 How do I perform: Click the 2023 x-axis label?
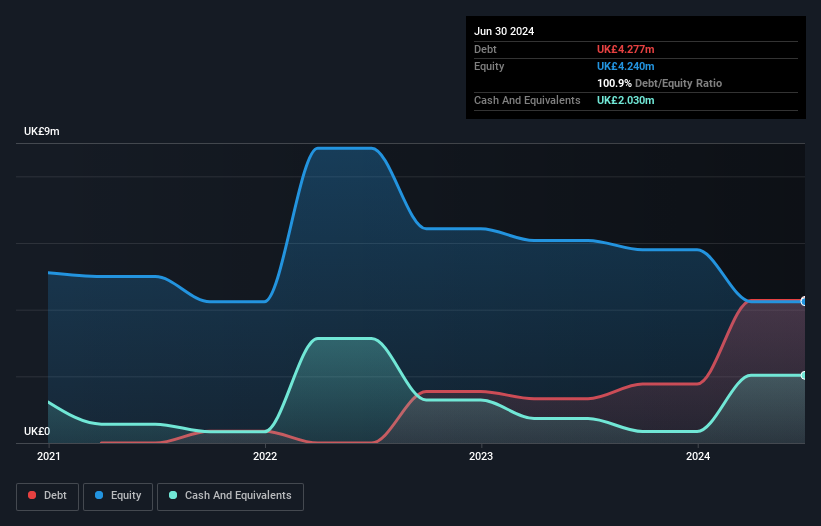pos(481,456)
